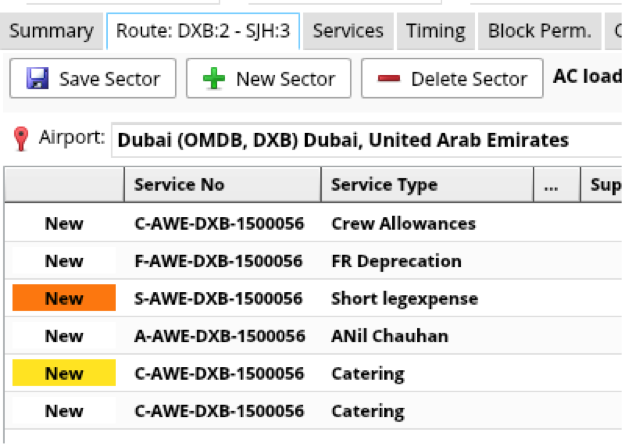Go to the Timing tab

coord(435,31)
